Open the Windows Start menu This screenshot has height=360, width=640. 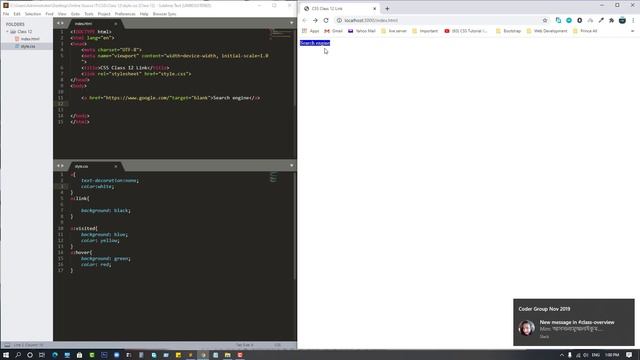(6, 355)
